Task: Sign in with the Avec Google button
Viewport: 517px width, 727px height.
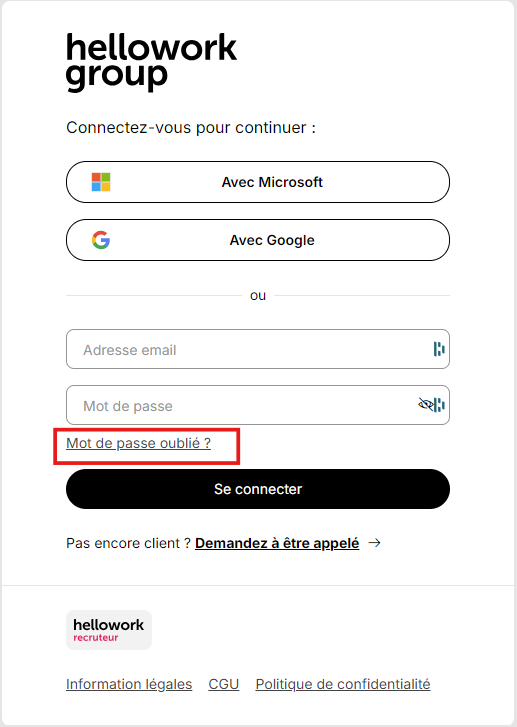Action: coord(258,240)
